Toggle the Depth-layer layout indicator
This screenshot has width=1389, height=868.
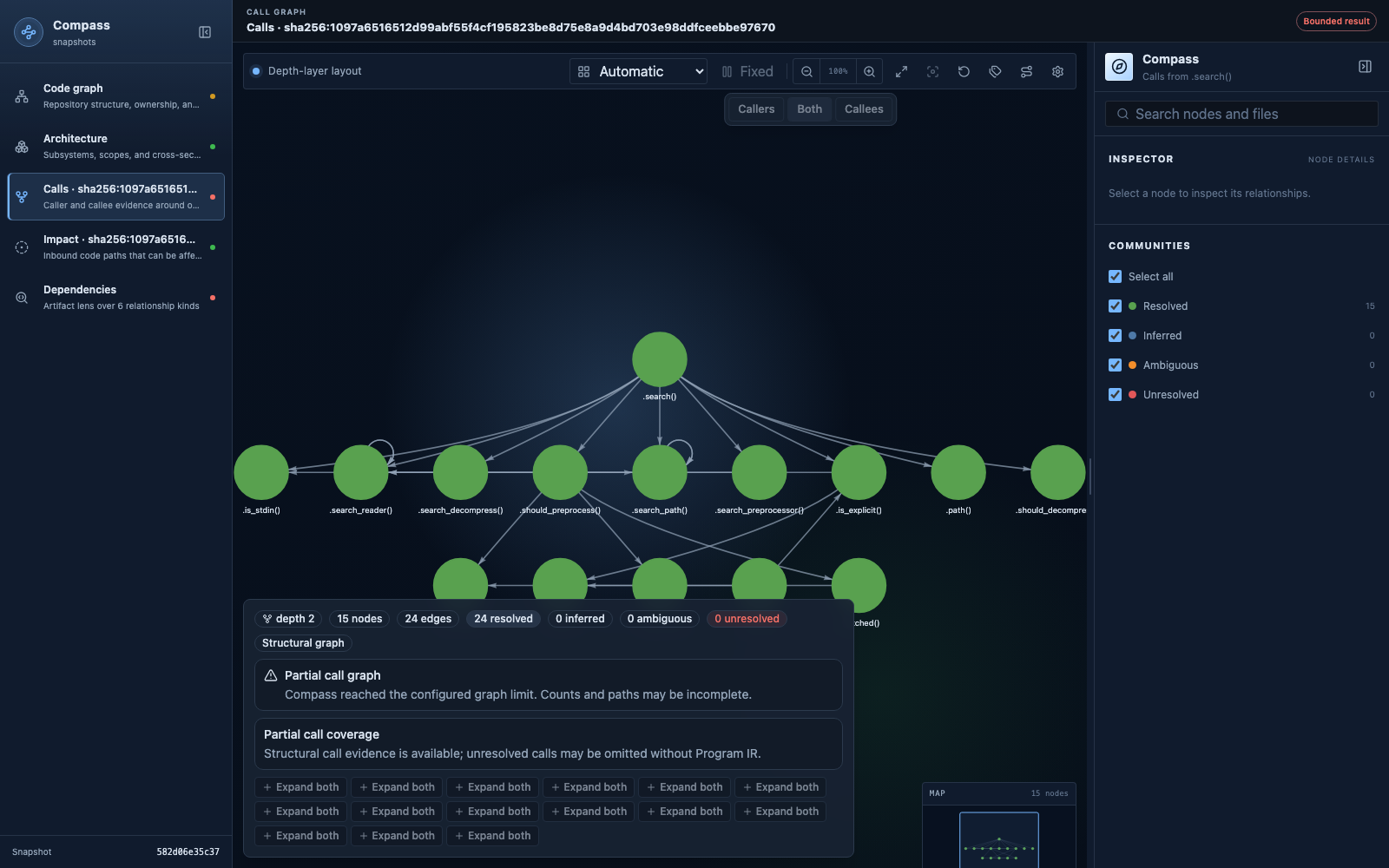[256, 71]
